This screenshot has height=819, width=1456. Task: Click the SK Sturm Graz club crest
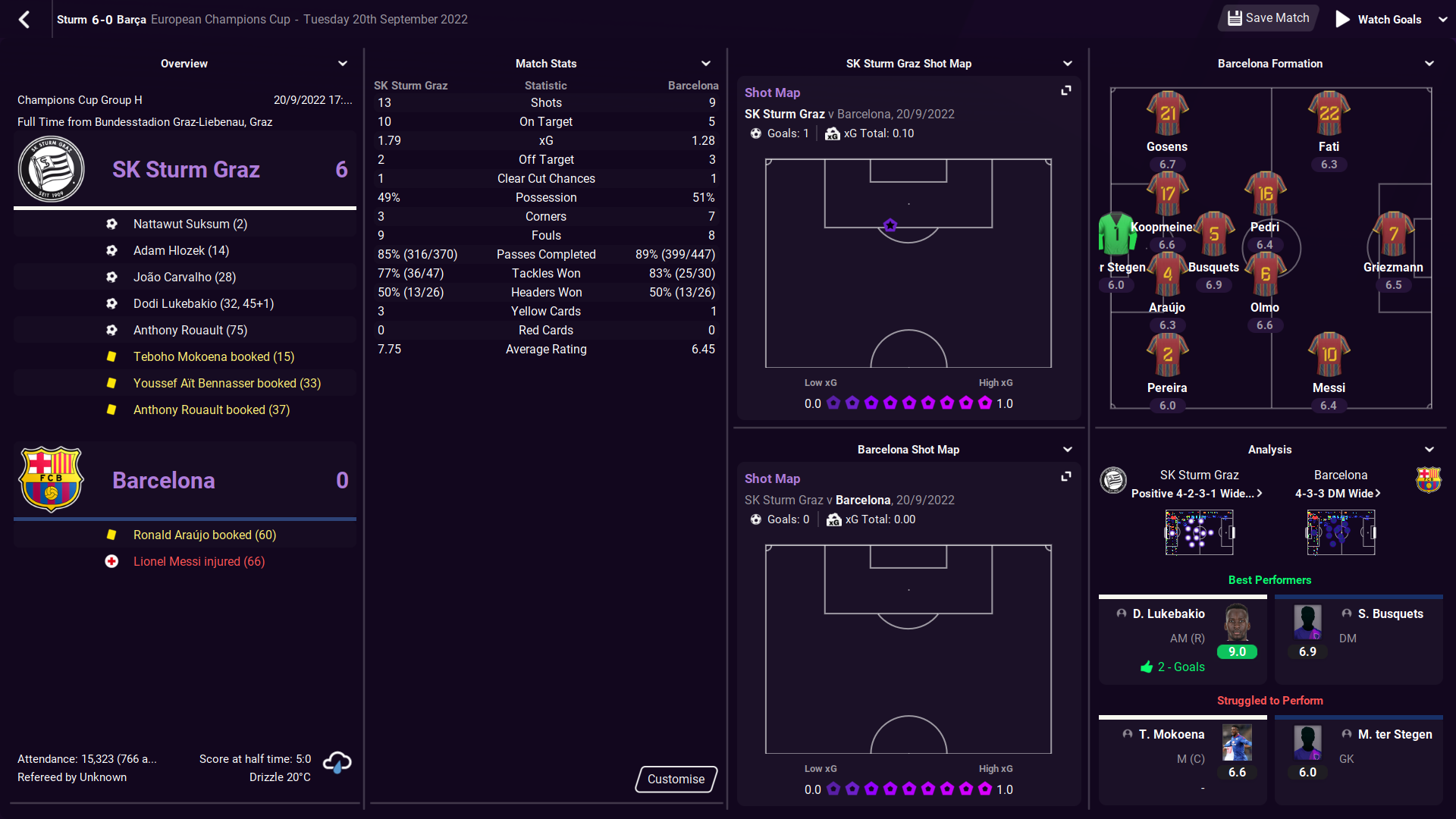51,169
